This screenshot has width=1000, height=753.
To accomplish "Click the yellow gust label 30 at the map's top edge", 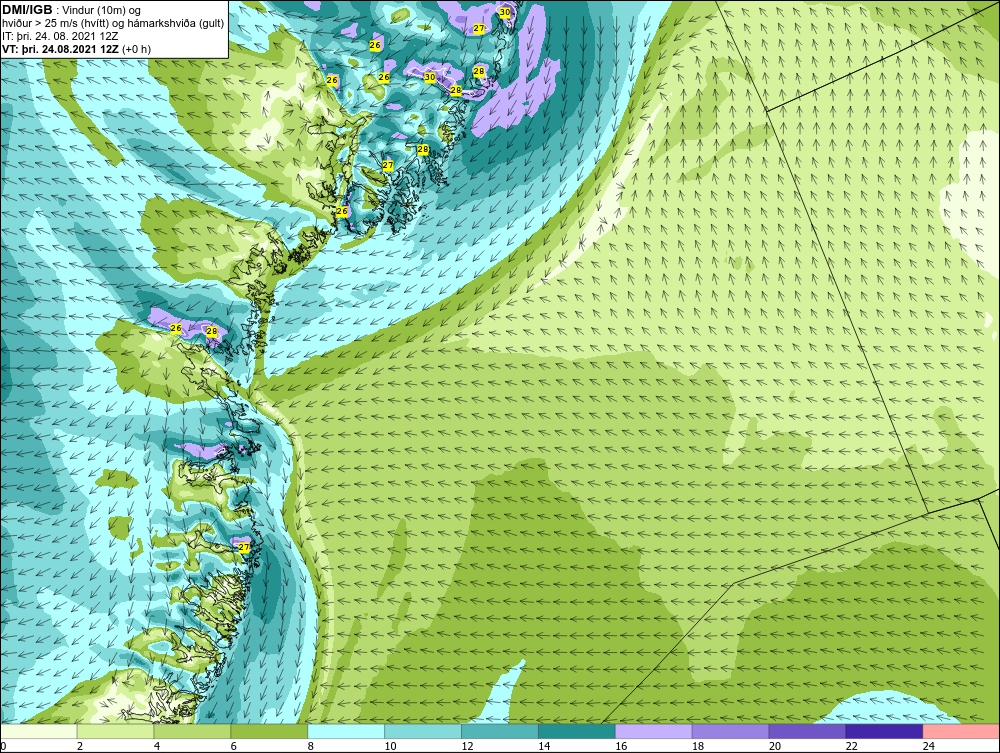I will click(x=505, y=12).
